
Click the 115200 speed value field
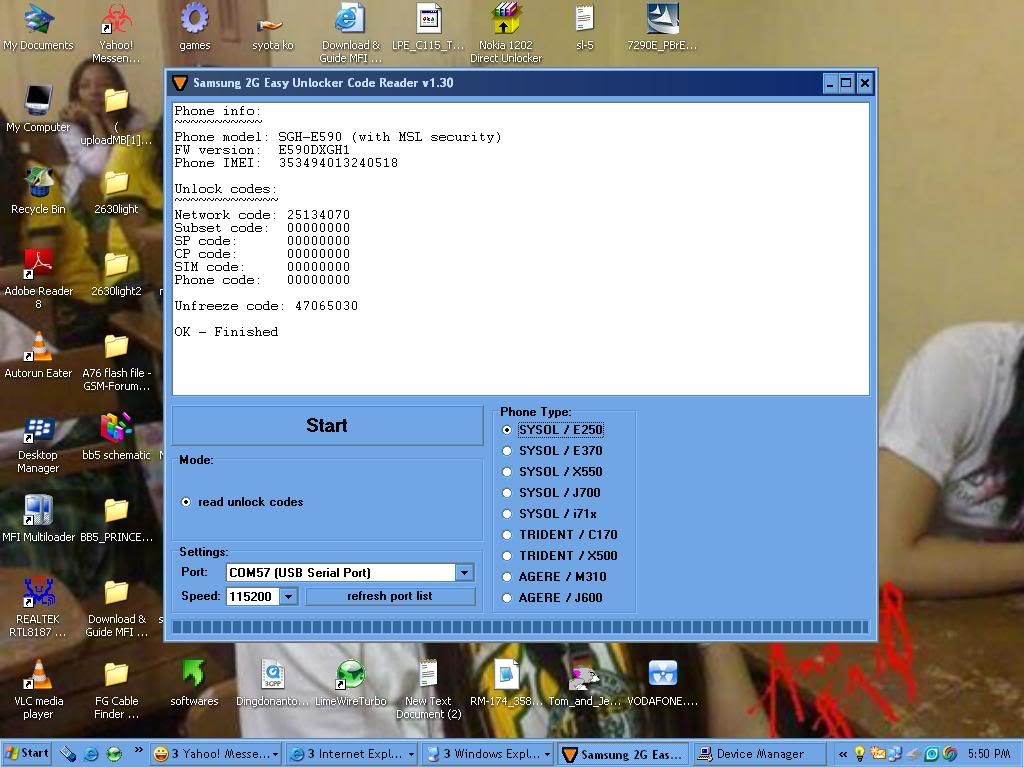coord(253,596)
